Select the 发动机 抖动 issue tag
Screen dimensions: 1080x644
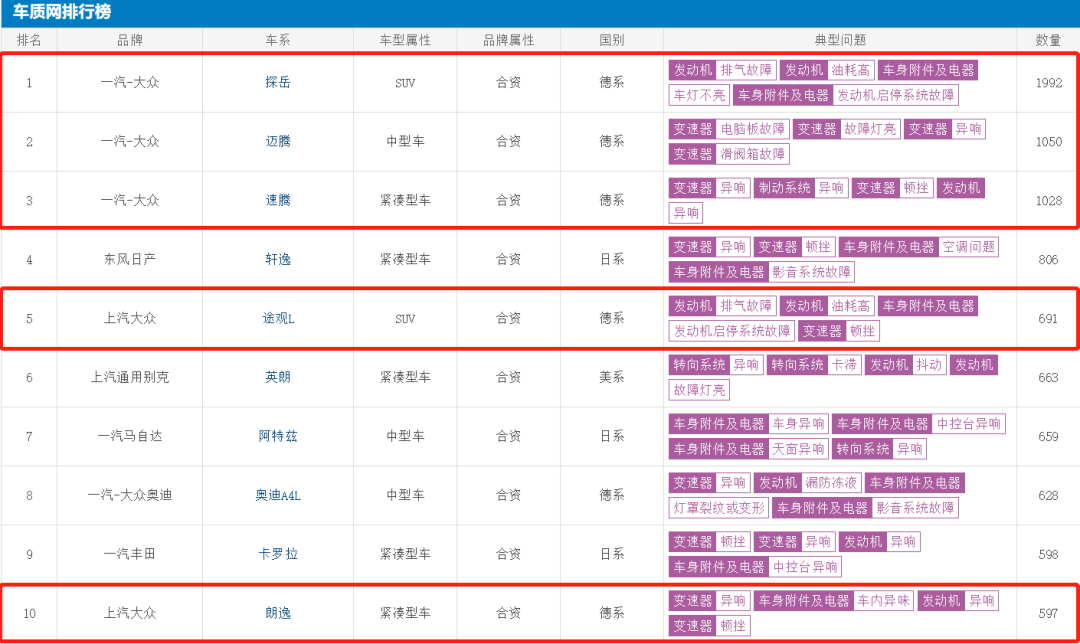click(x=904, y=365)
